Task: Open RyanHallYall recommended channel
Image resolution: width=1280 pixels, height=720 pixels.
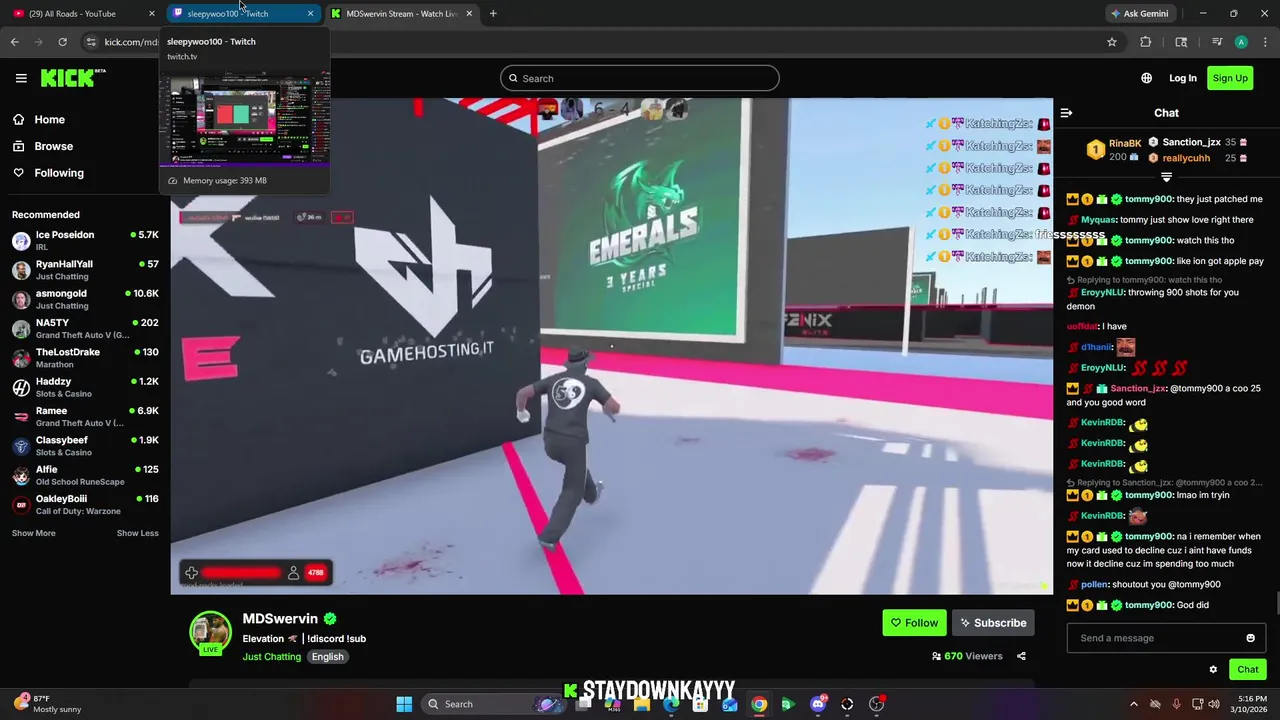Action: (85, 270)
